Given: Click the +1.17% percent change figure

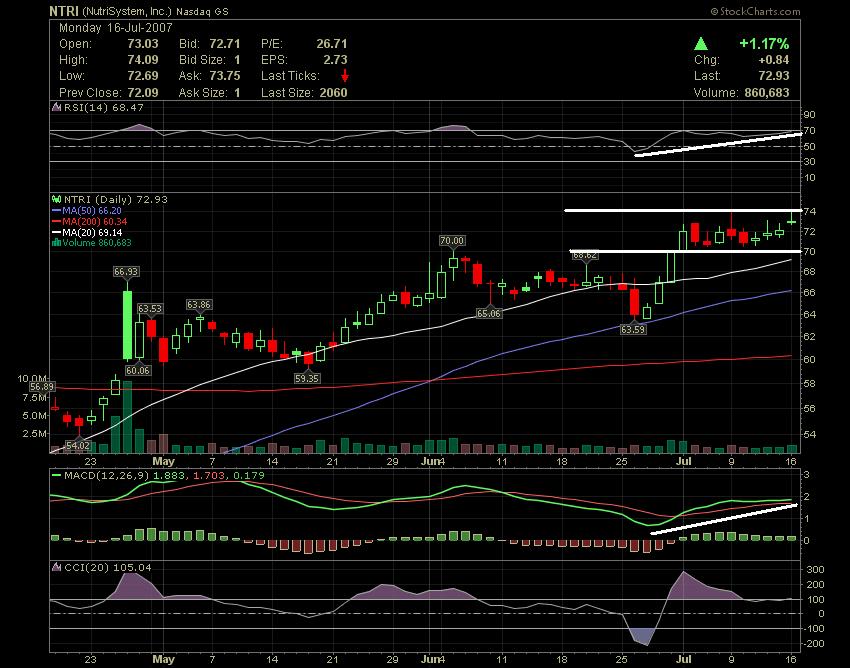Looking at the screenshot, I should 764,43.
